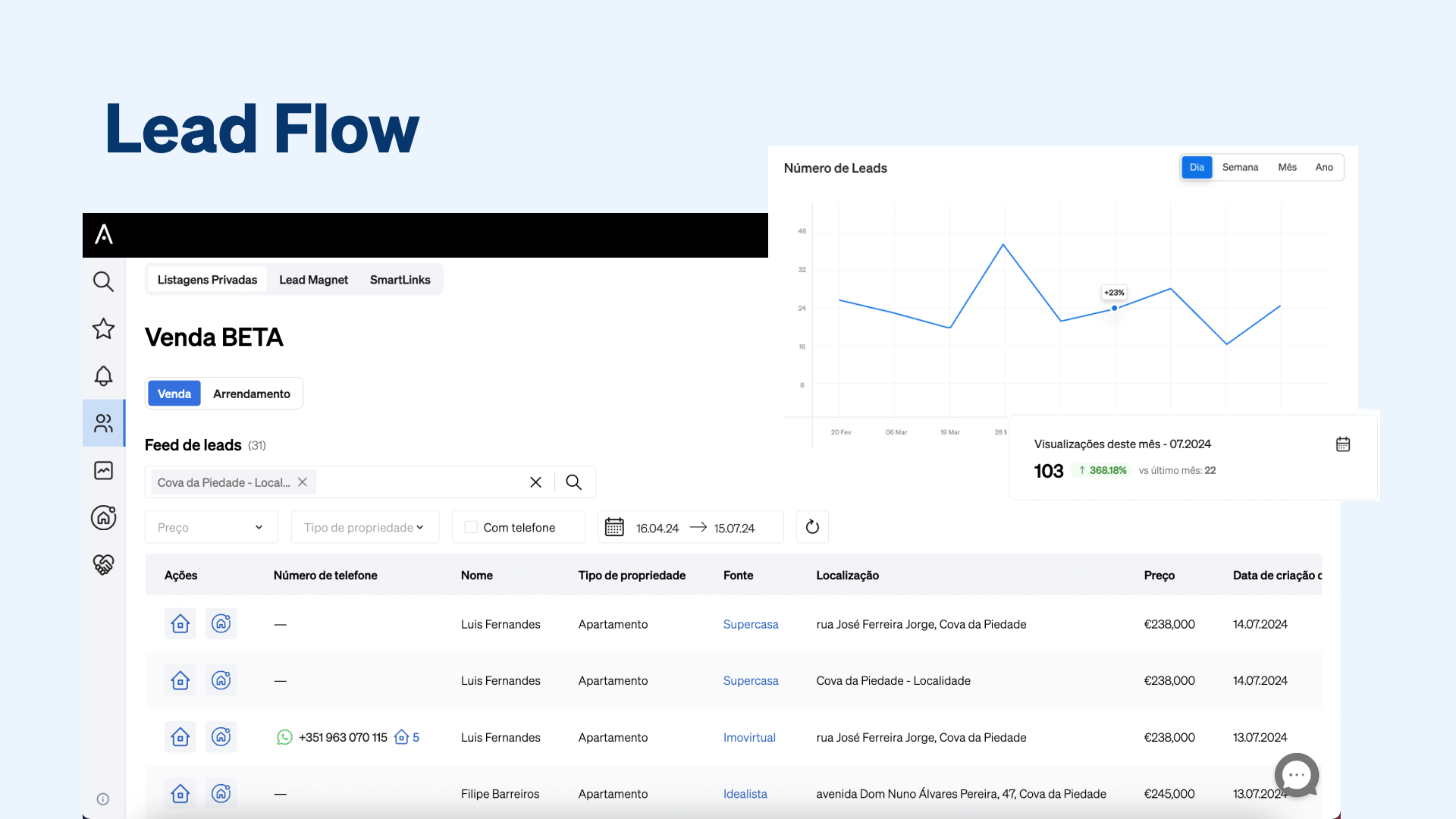Screen dimensions: 1456x819
Task: Open the search tool in the sidebar
Action: 103,281
